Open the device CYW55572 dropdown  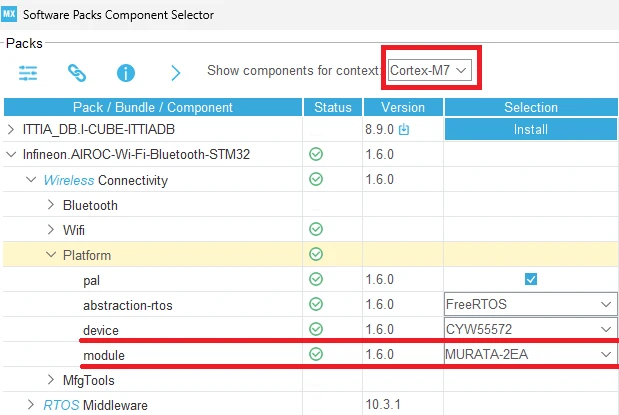pyautogui.click(x=530, y=330)
